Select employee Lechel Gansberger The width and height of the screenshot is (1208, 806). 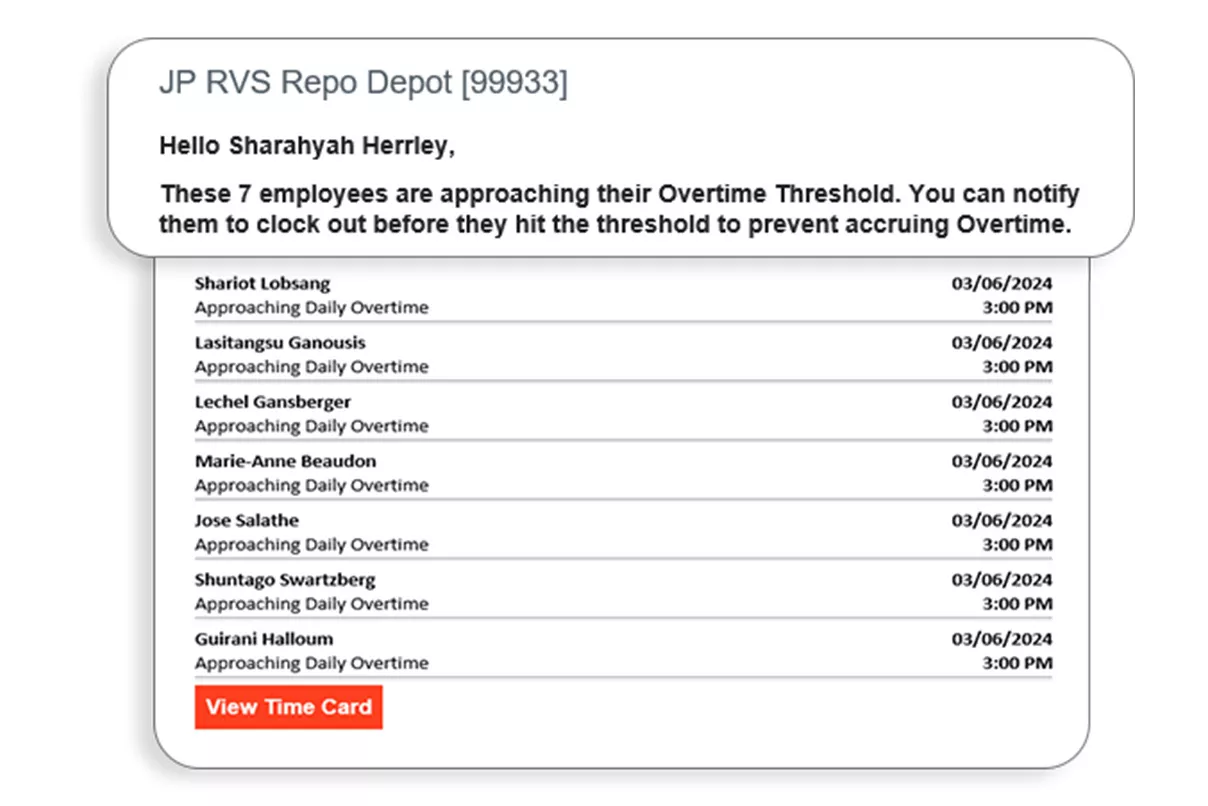273,402
